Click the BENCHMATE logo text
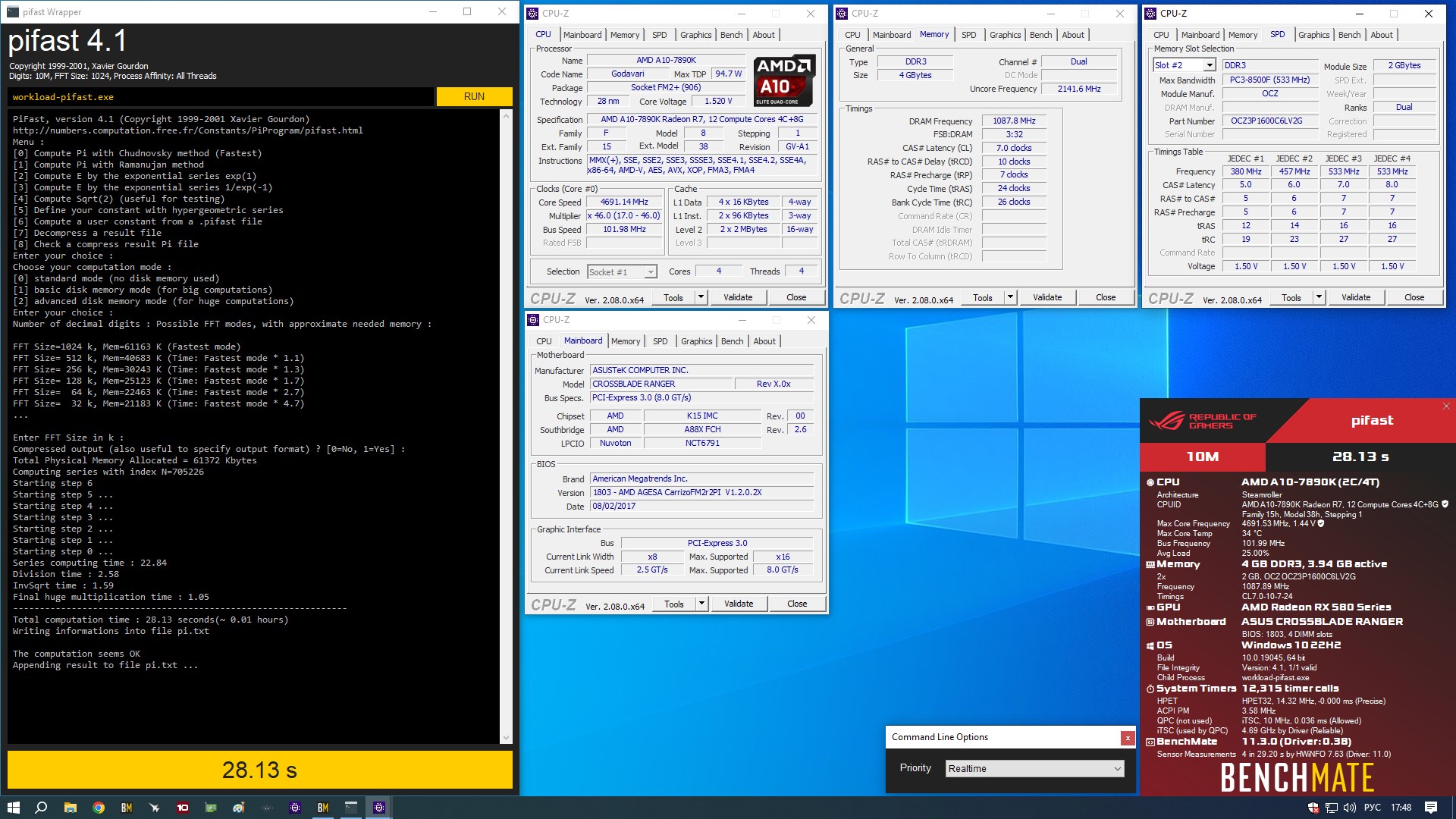 coord(1298,777)
